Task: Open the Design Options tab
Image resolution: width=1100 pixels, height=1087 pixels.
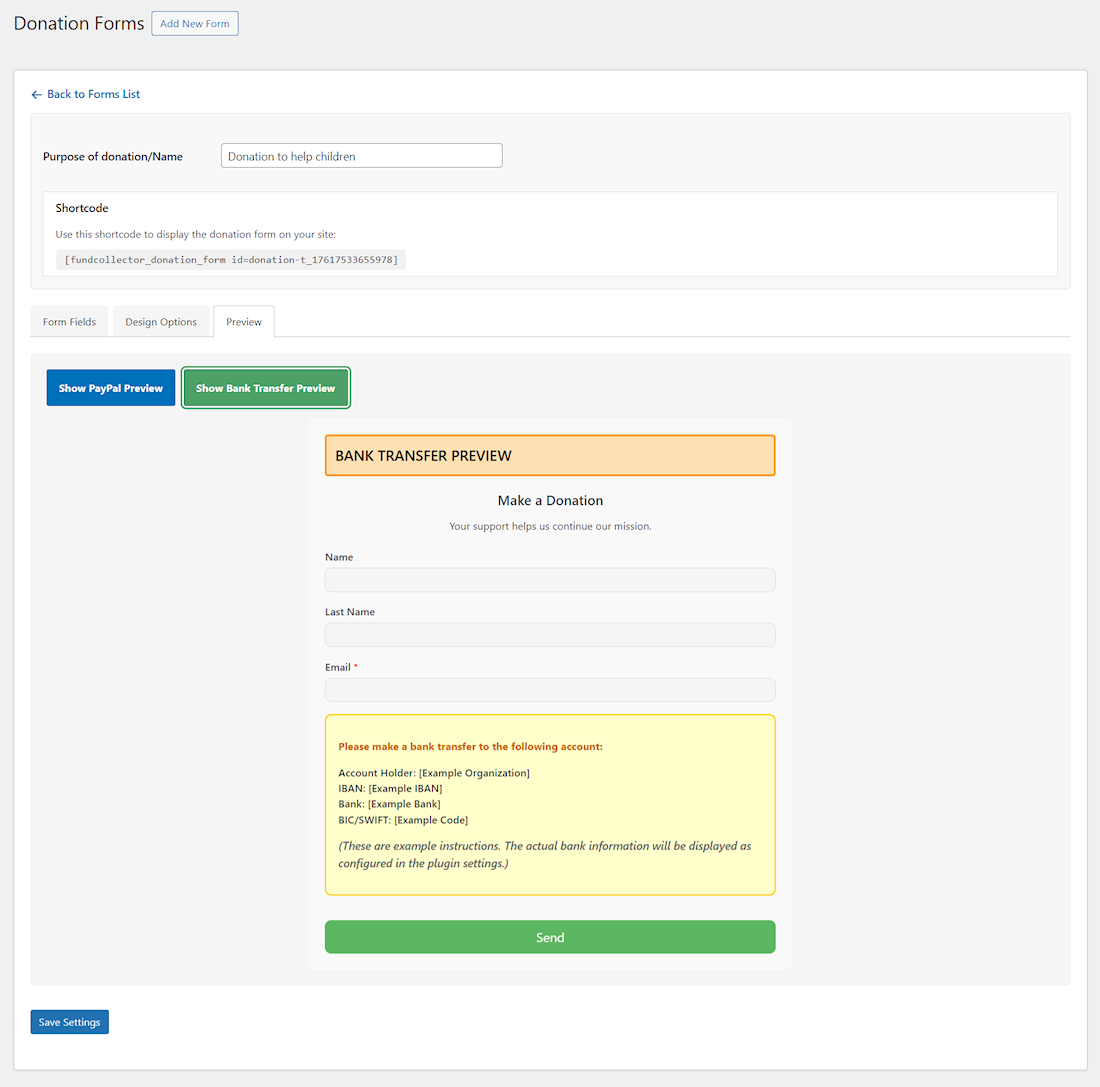Action: click(x=161, y=321)
